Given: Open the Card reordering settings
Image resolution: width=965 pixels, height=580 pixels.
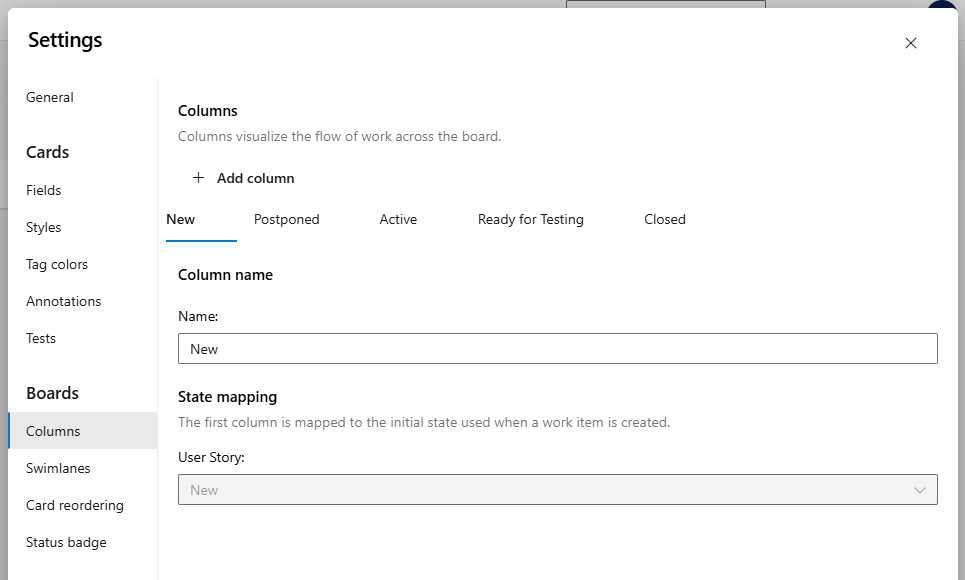Looking at the screenshot, I should [74, 505].
